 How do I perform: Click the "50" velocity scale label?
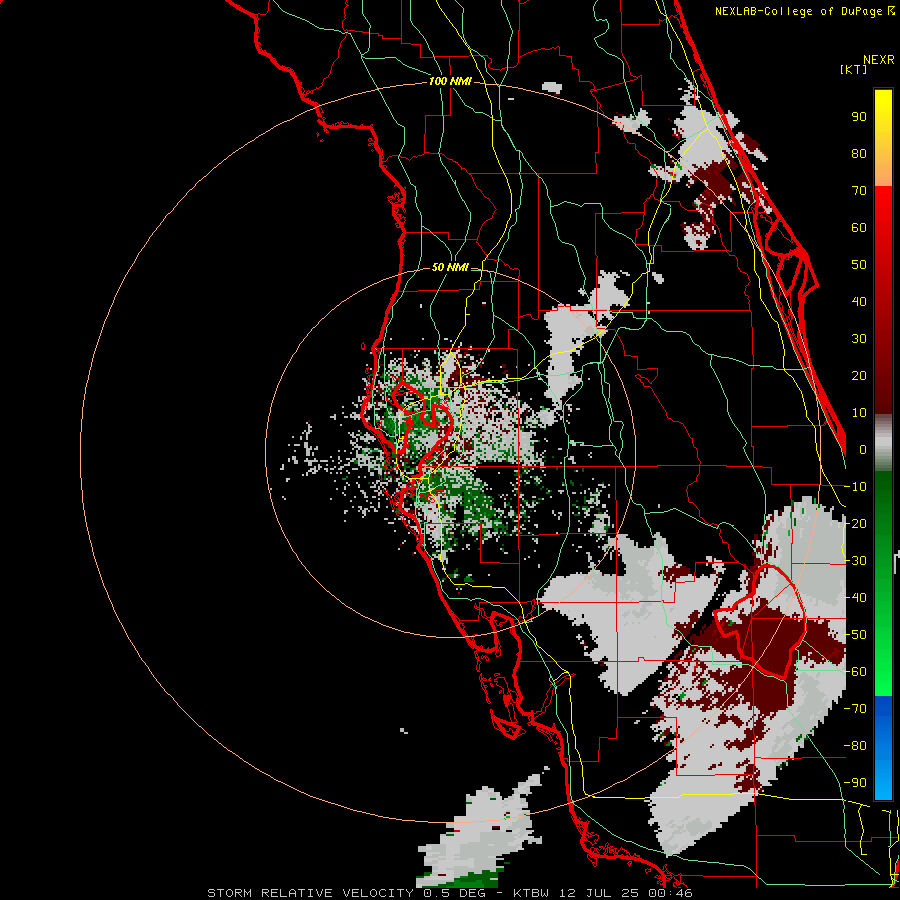coord(859,265)
